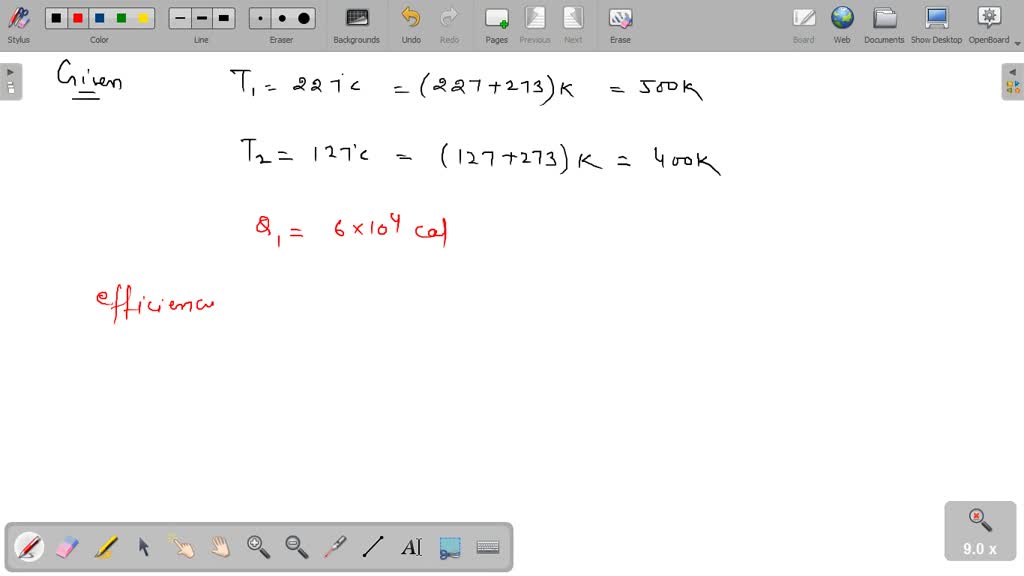Image resolution: width=1024 pixels, height=576 pixels.
Task: Select the Highlighter tool
Action: coord(104,546)
